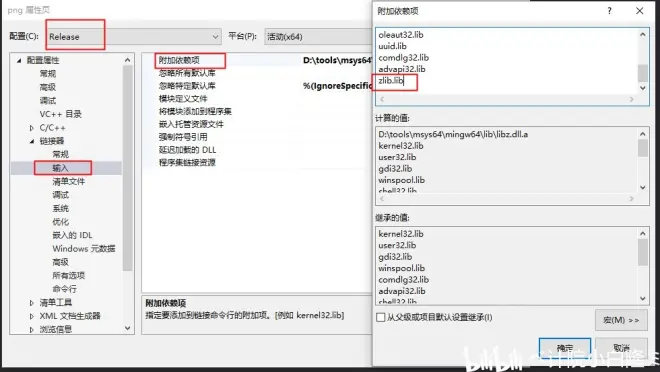Click winspool.lib in 计算的值 list
Viewport: 660px width, 372px height.
402,180
